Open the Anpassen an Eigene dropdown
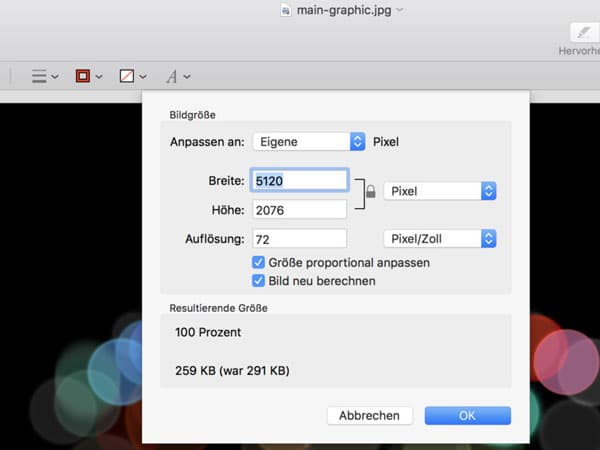The height and width of the screenshot is (450, 600). (x=309, y=142)
